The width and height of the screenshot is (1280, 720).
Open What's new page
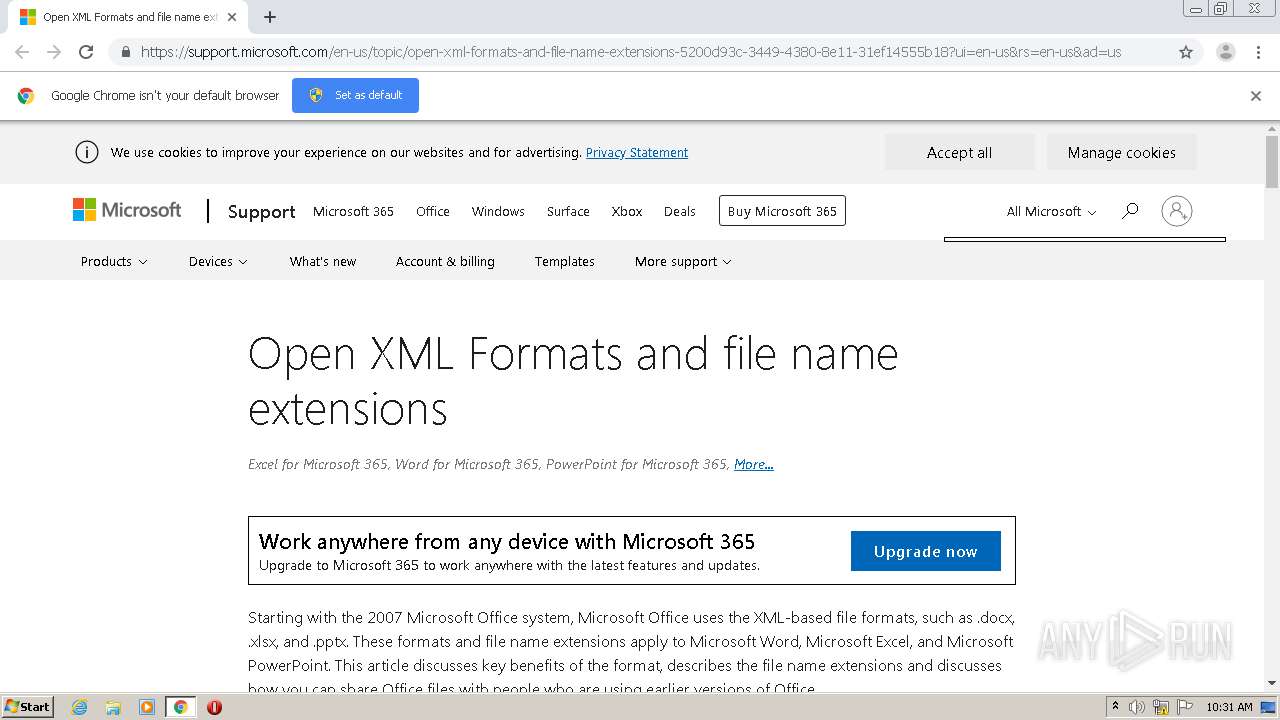pyautogui.click(x=322, y=261)
